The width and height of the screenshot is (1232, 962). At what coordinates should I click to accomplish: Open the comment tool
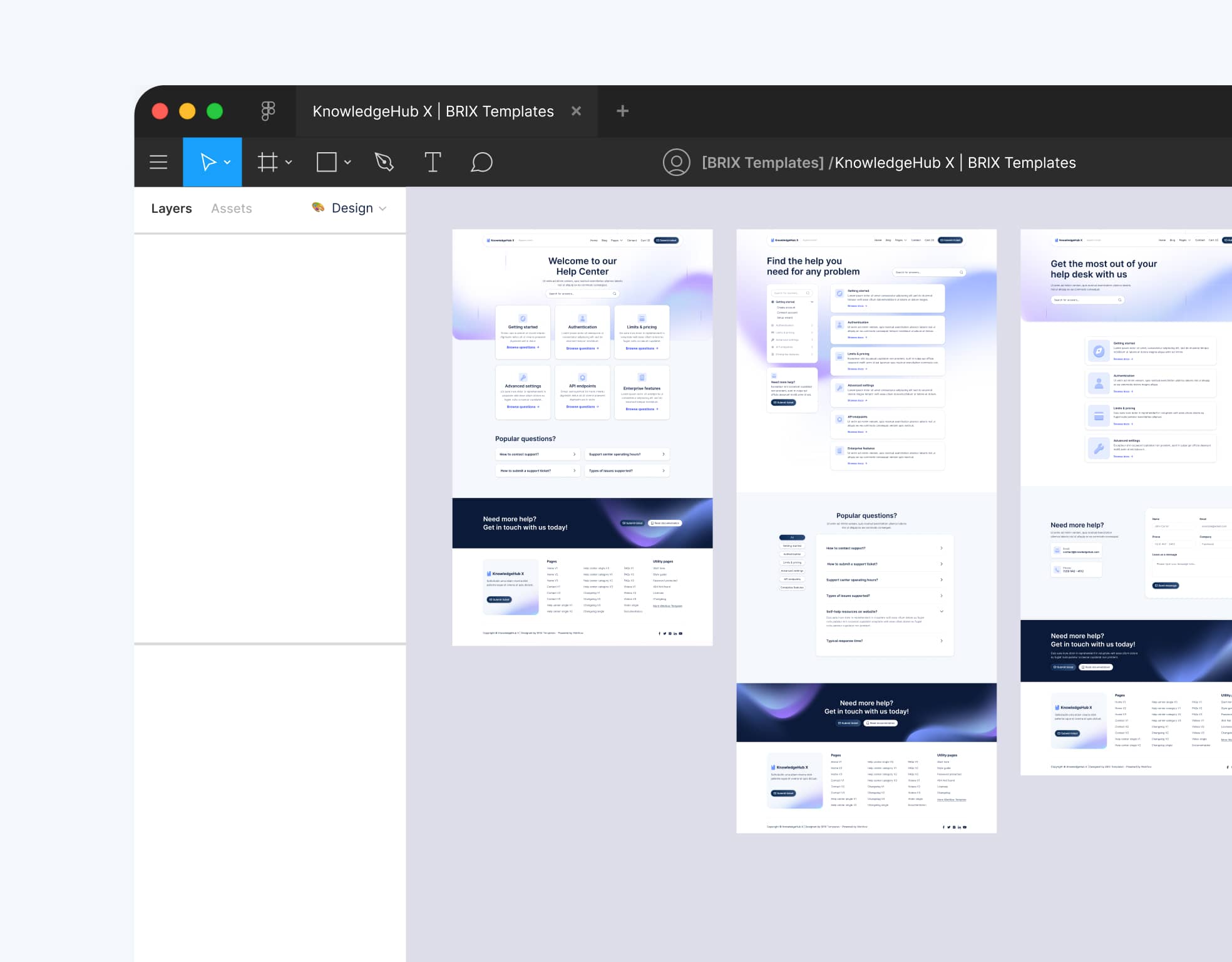[x=481, y=162]
